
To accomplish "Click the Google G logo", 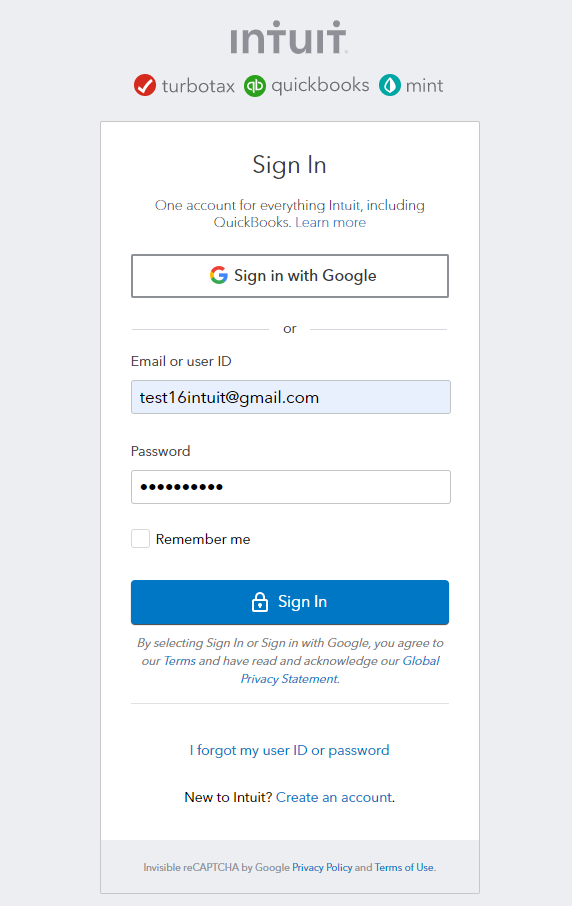I will 219,275.
